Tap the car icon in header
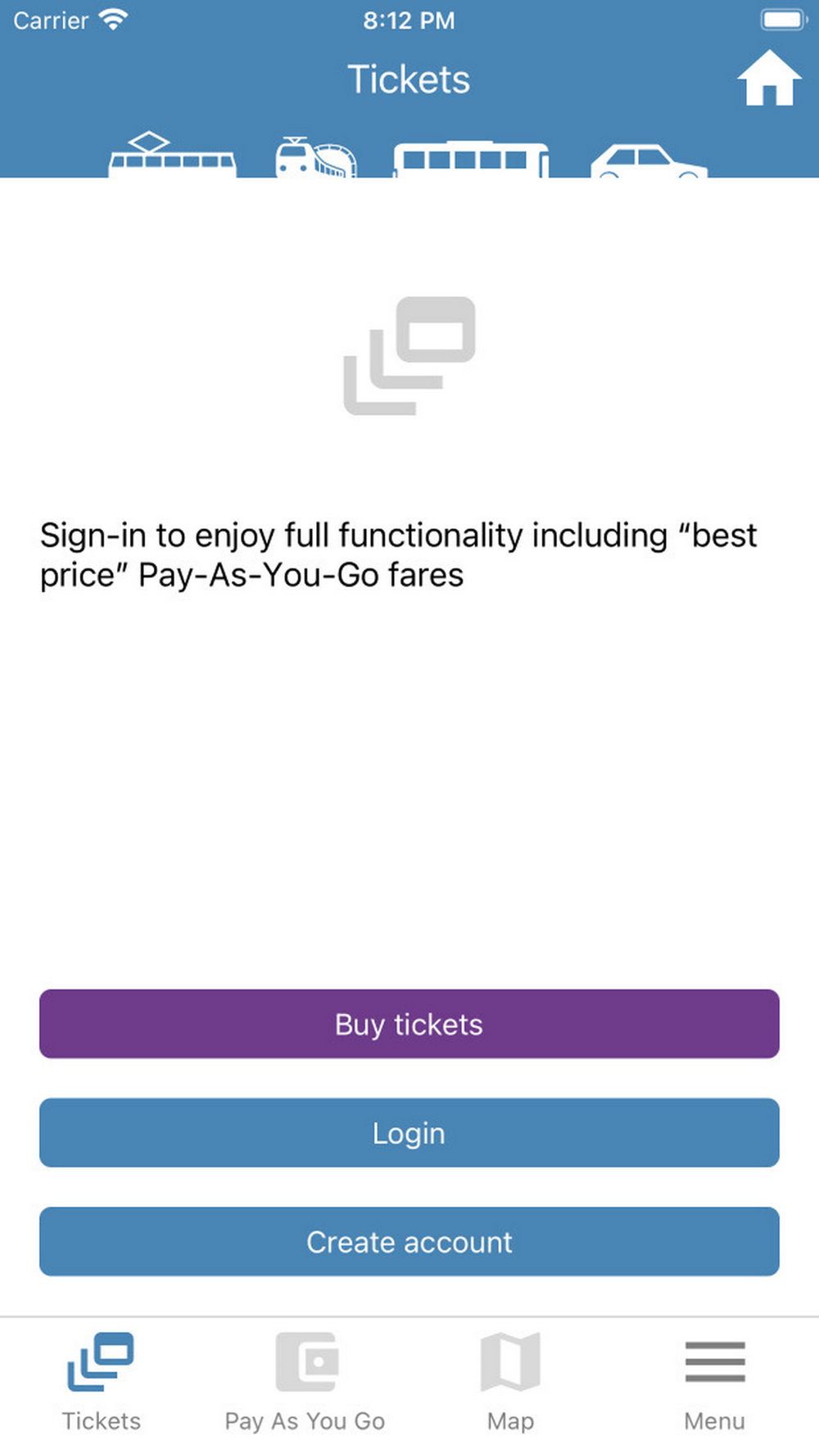Screen dimensions: 819x1456 pos(649,161)
